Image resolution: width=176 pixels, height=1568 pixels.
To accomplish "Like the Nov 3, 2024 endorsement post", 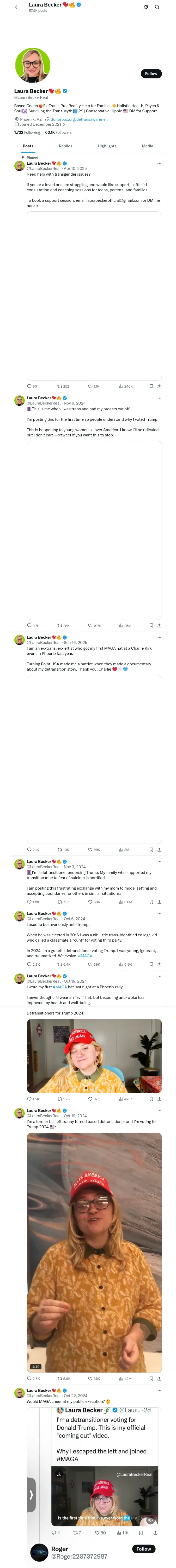I will [90, 902].
